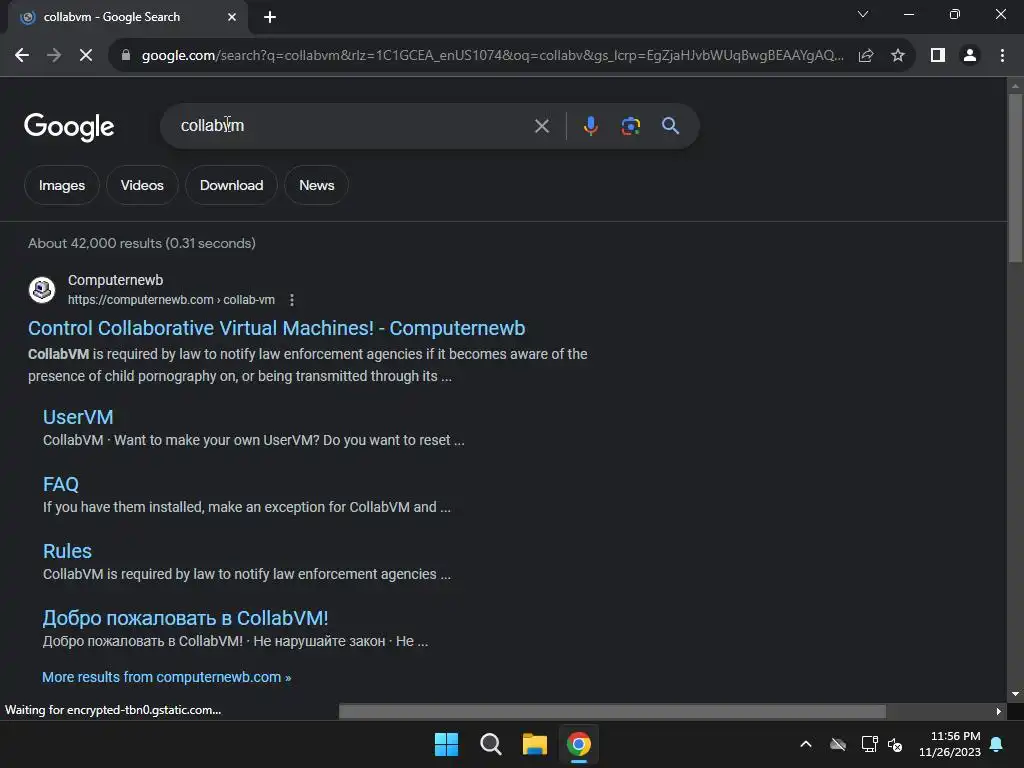Search by image with Google Lens

coord(630,126)
